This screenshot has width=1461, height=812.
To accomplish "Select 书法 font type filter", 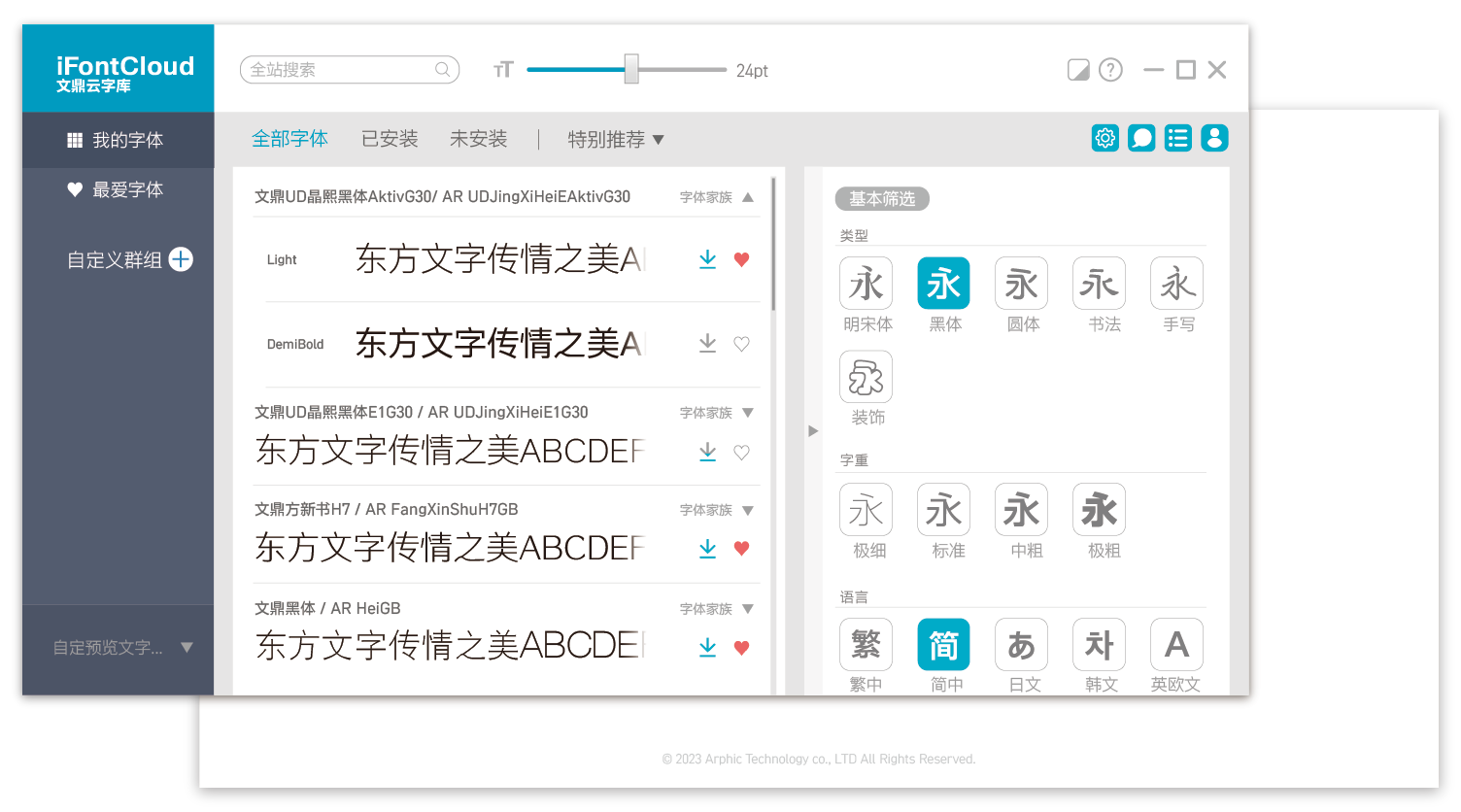I will coord(1100,284).
